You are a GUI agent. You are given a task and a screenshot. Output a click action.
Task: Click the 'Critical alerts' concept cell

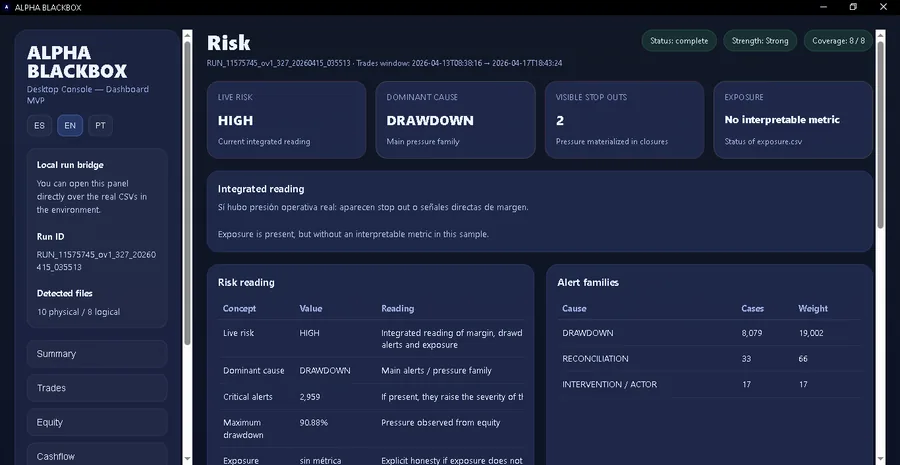click(x=248, y=397)
